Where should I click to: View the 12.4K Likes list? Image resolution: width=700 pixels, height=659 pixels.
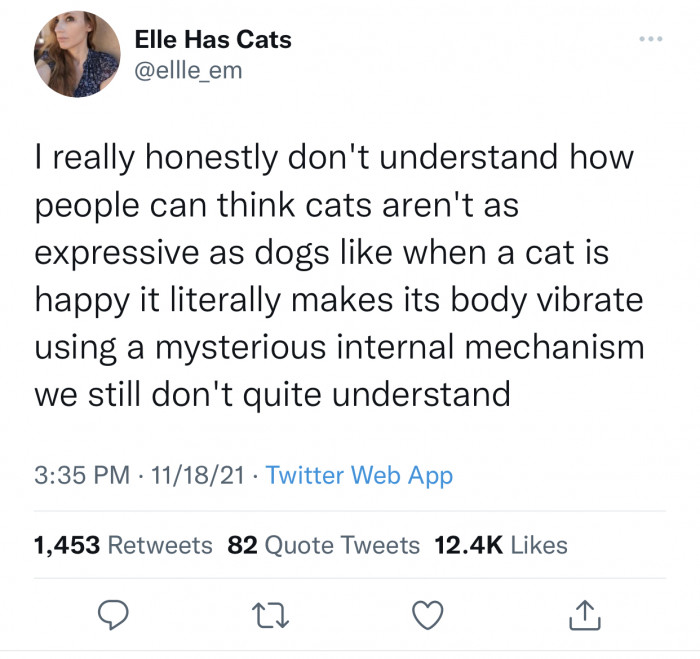pos(501,545)
